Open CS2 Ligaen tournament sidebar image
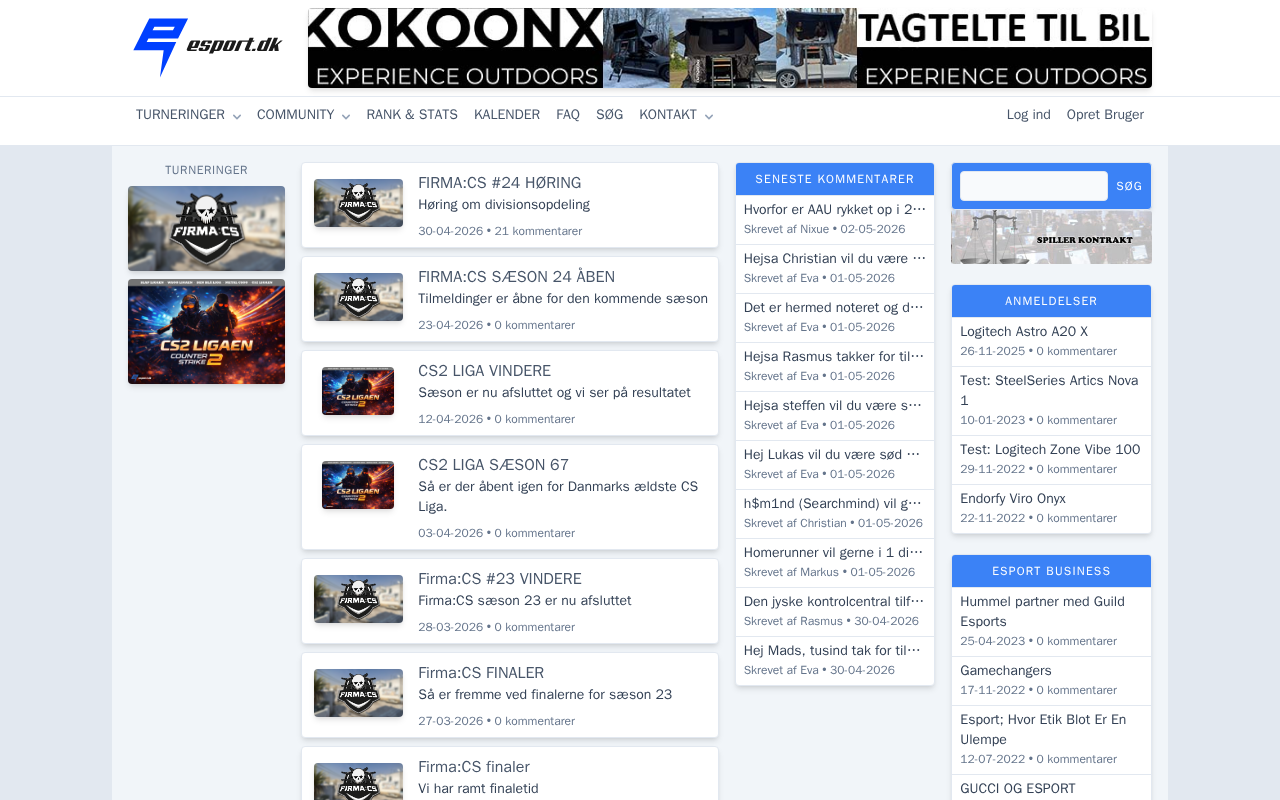 point(206,332)
